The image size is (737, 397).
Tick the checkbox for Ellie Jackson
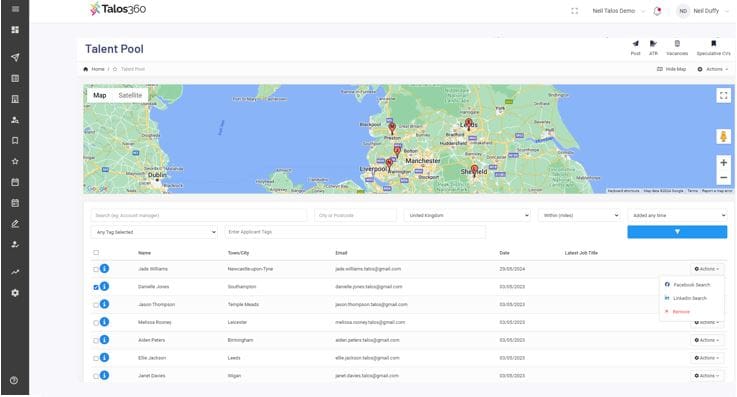click(96, 358)
